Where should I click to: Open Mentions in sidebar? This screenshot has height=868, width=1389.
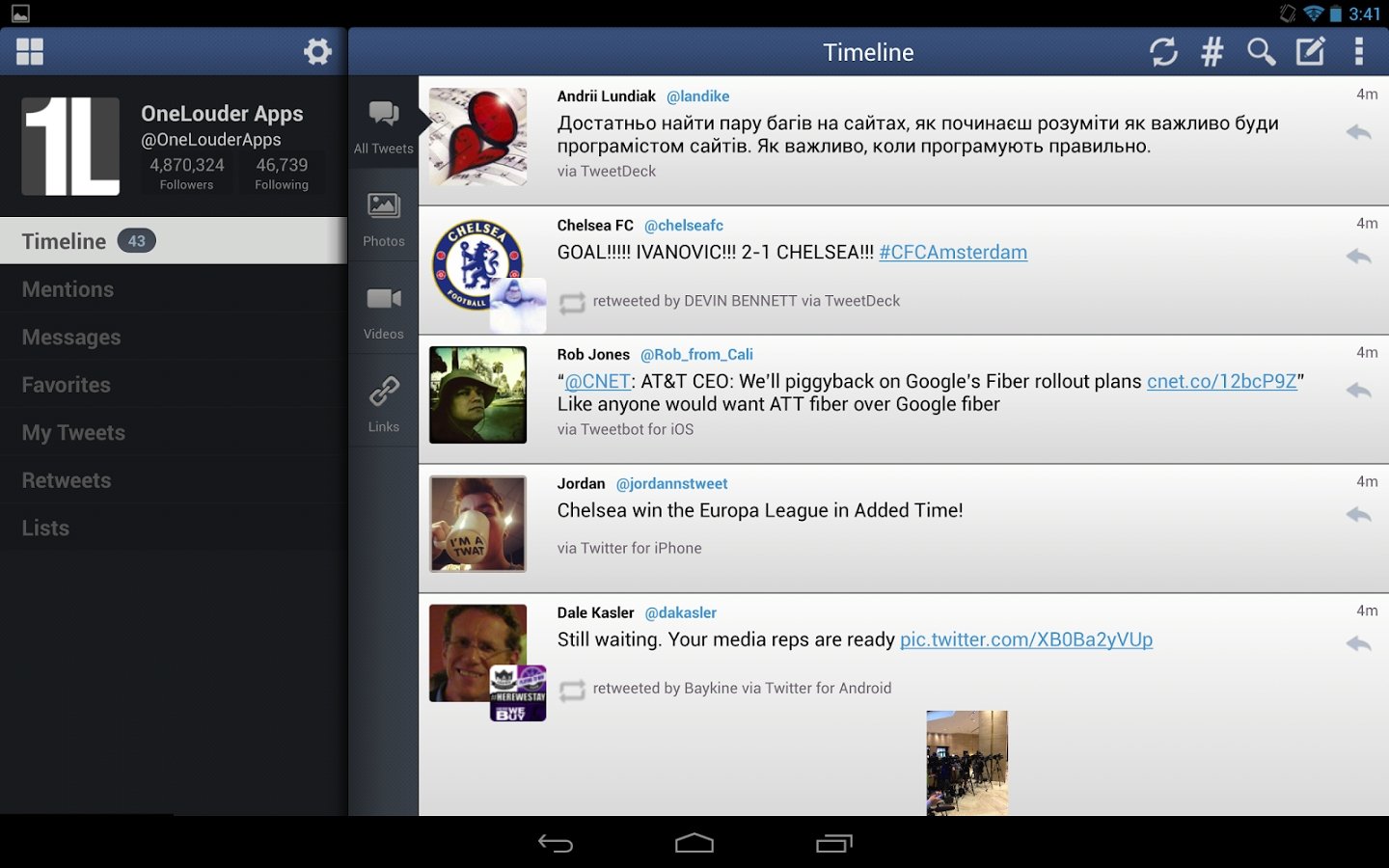(174, 289)
